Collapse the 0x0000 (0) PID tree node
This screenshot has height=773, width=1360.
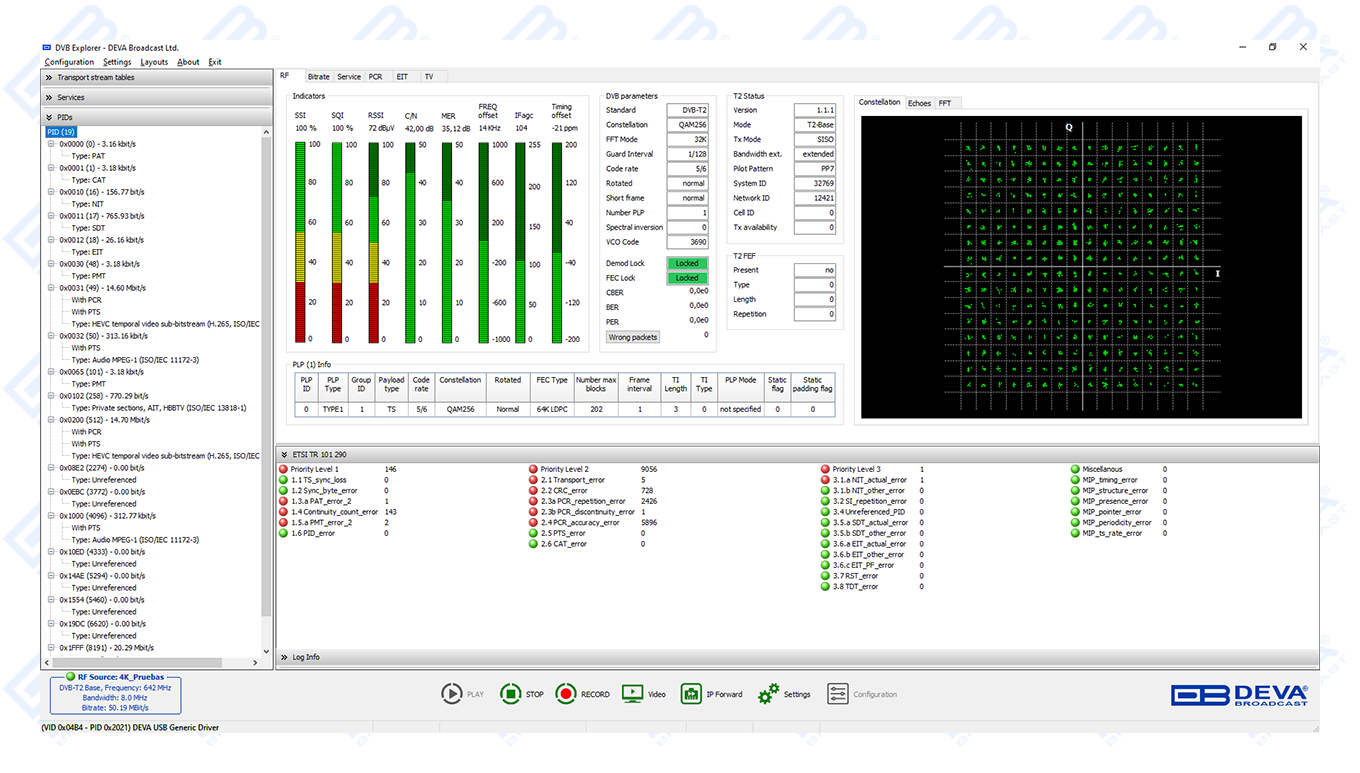[51, 144]
